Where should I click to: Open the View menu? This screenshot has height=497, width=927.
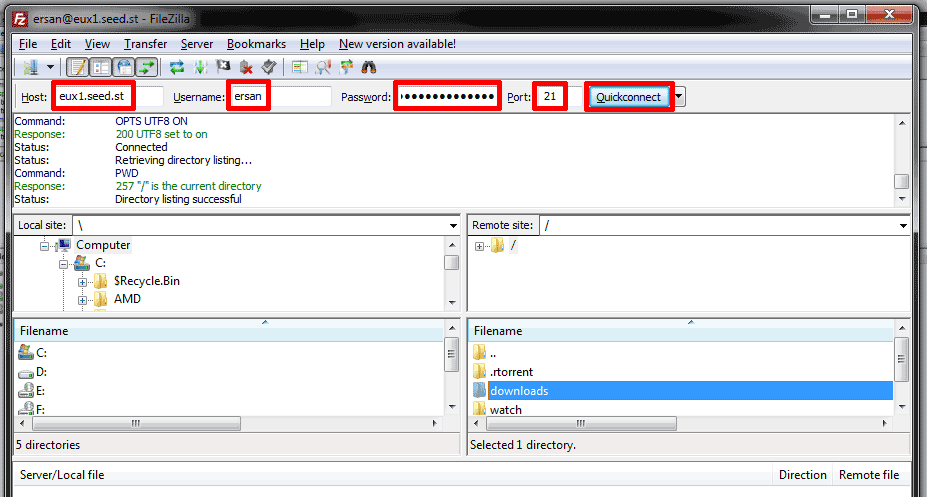tap(97, 44)
